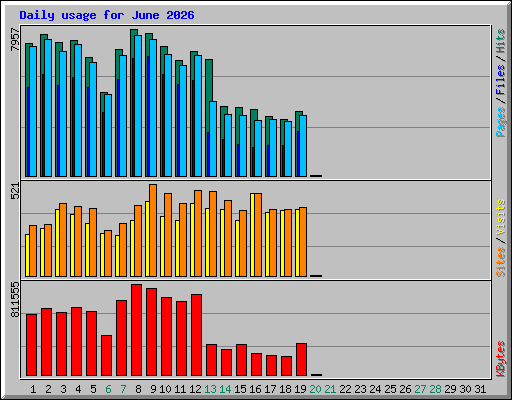Select the yellow "Visits" legend label

500,218
